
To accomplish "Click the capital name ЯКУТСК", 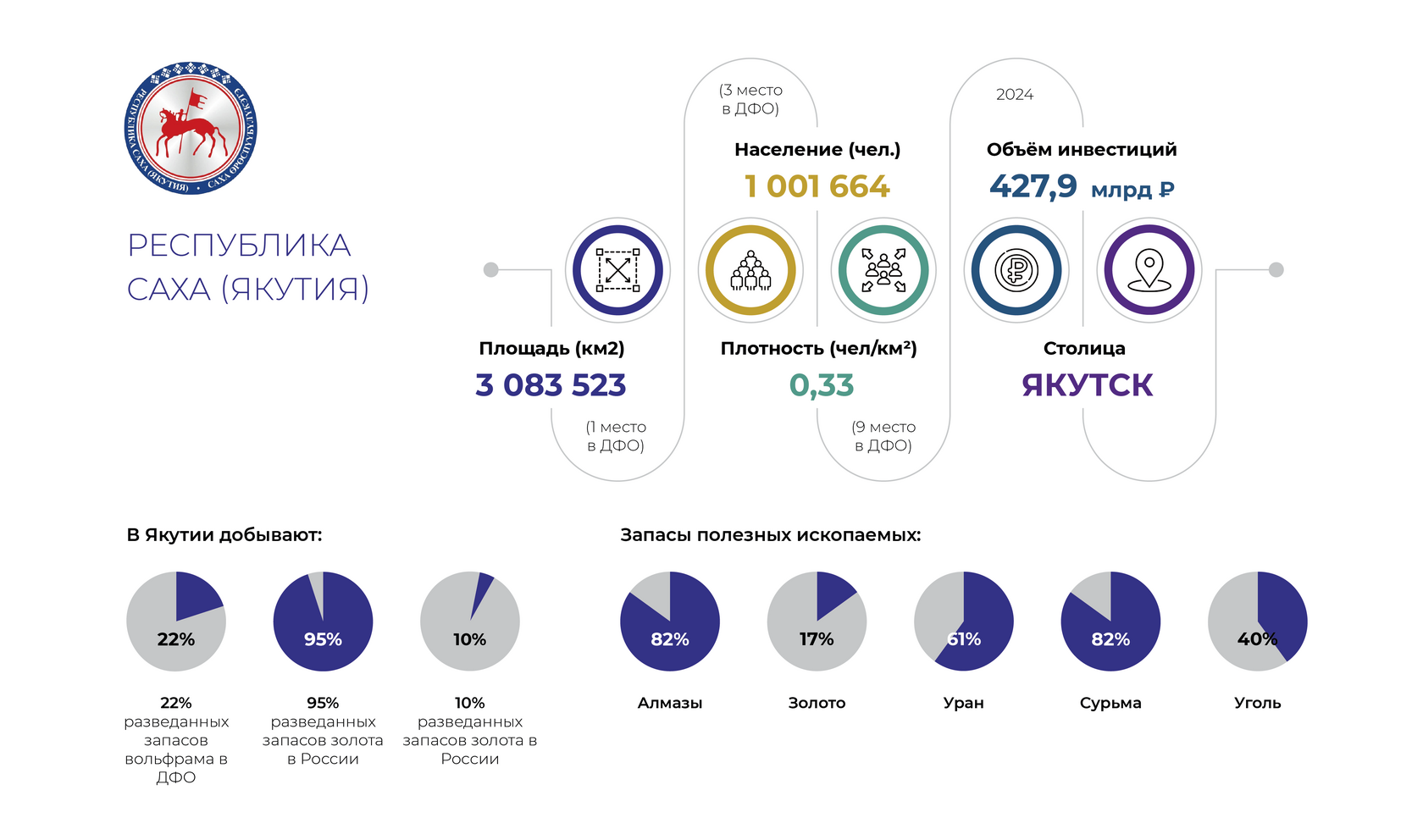I will [x=1087, y=385].
